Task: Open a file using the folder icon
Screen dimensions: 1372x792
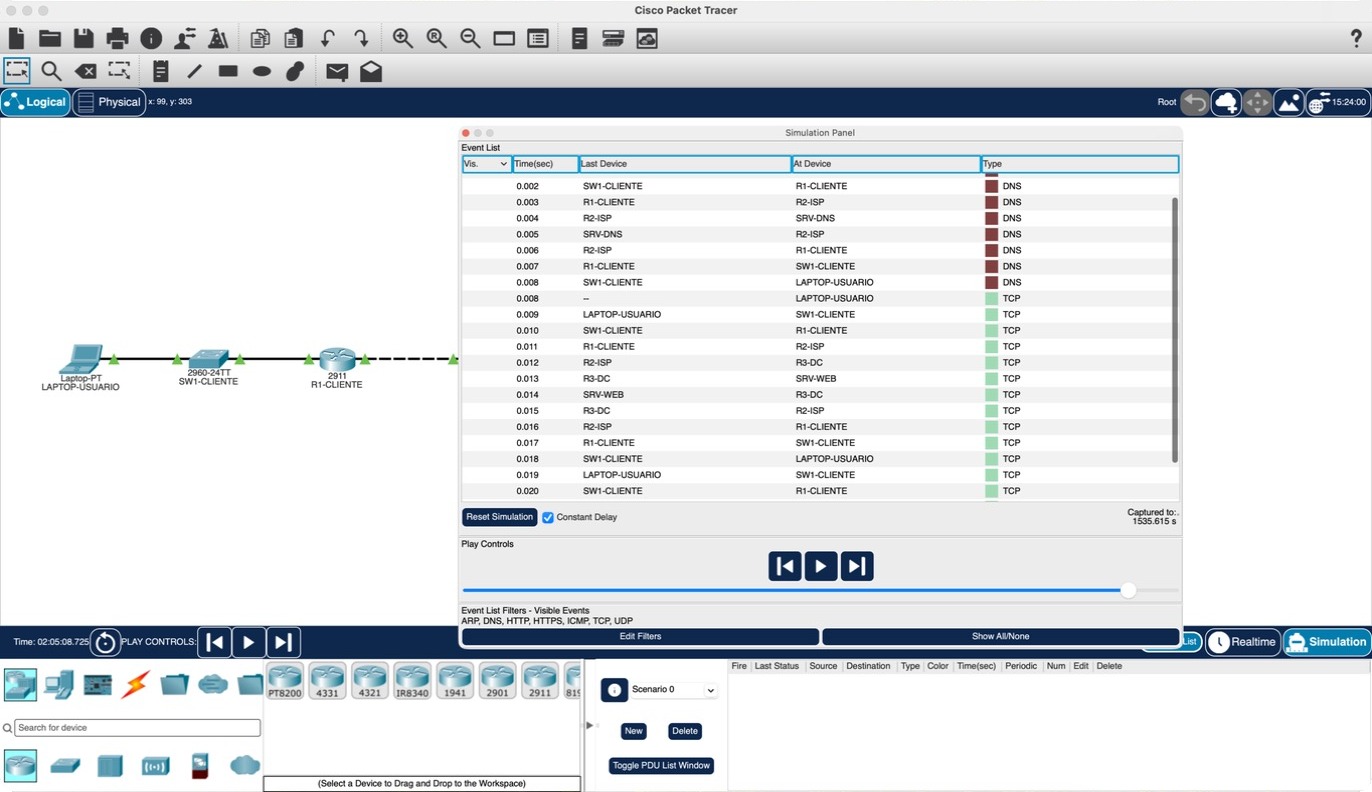Action: pyautogui.click(x=50, y=39)
